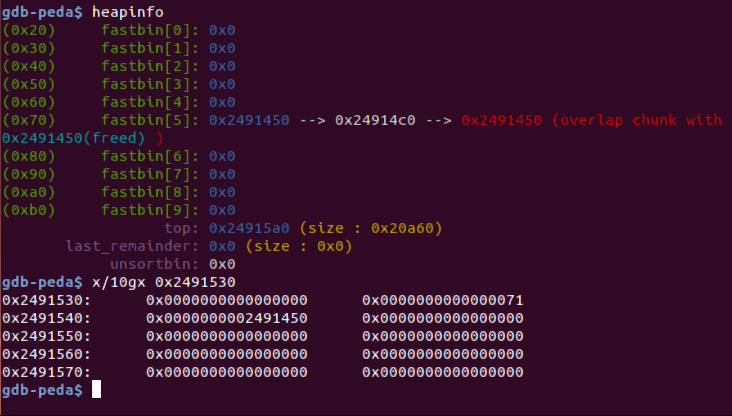
Task: Click the 0x2491540: address label
Action: (x=46, y=318)
